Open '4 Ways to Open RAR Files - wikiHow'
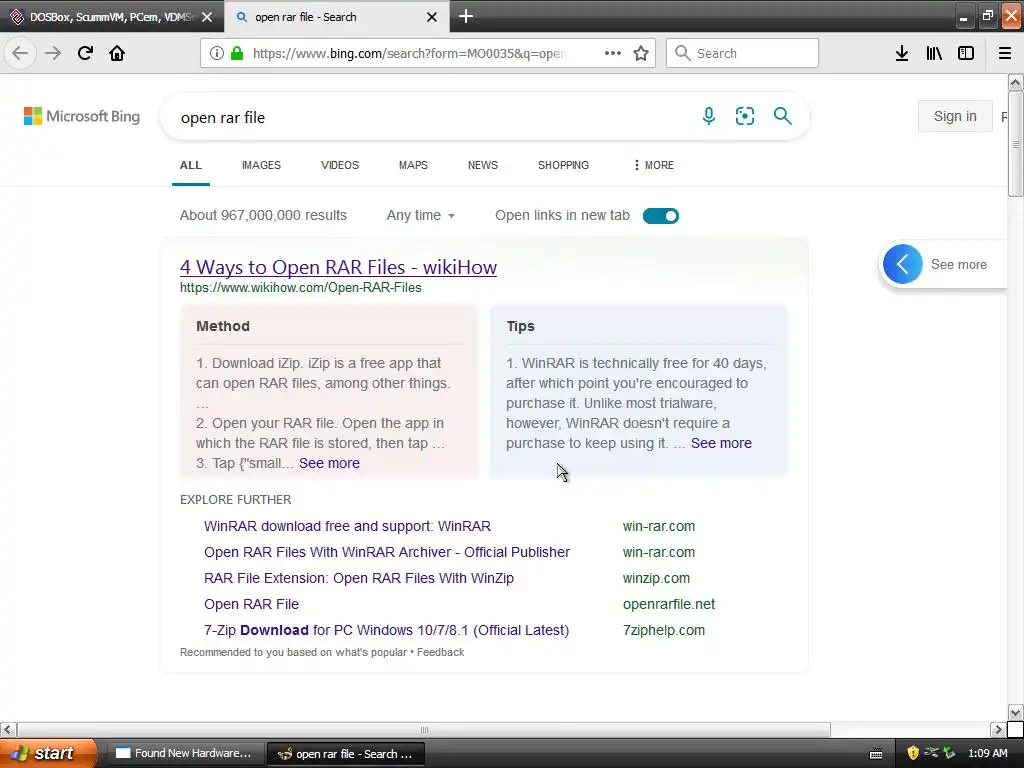 click(338, 267)
